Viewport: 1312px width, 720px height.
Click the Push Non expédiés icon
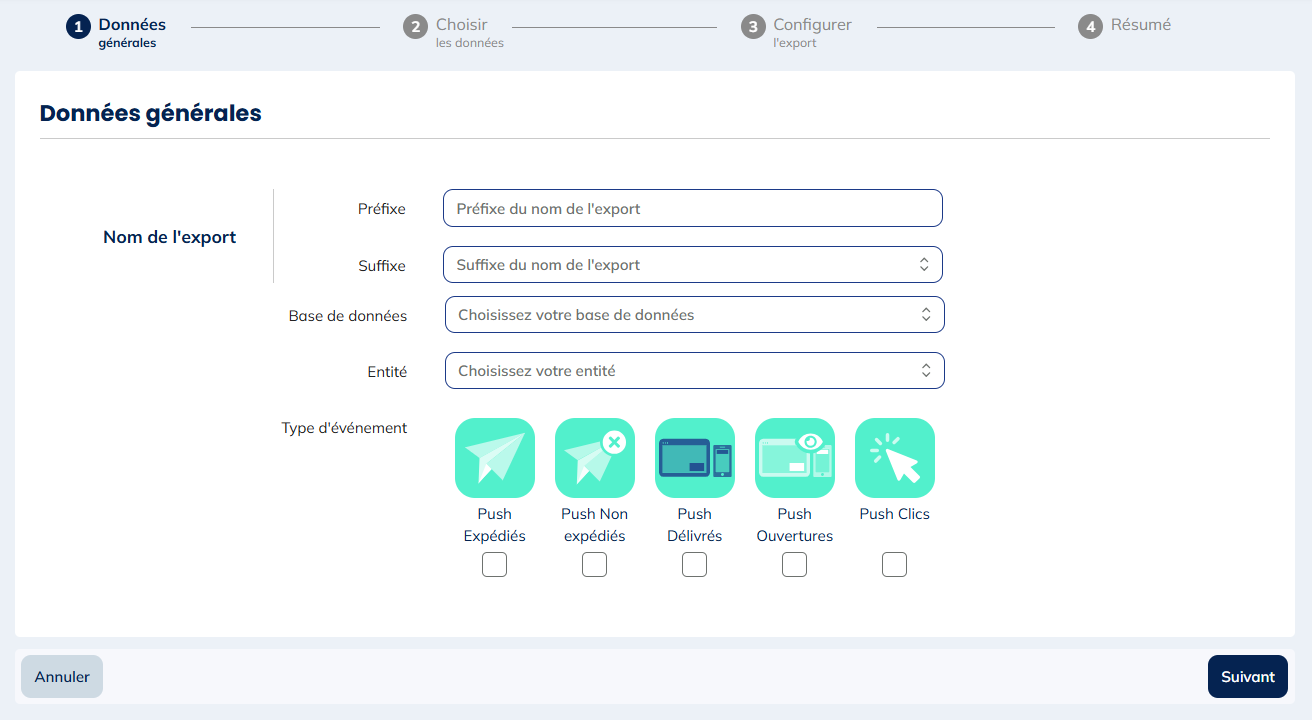pyautogui.click(x=594, y=458)
